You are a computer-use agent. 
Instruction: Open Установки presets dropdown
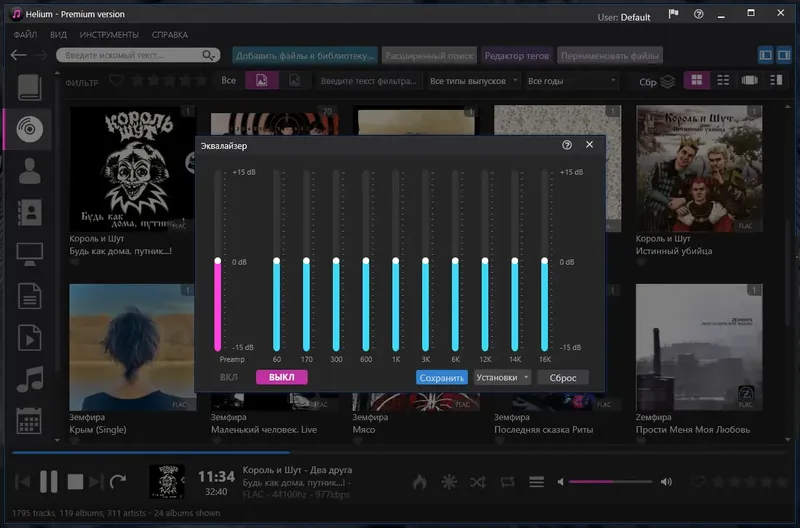click(502, 378)
